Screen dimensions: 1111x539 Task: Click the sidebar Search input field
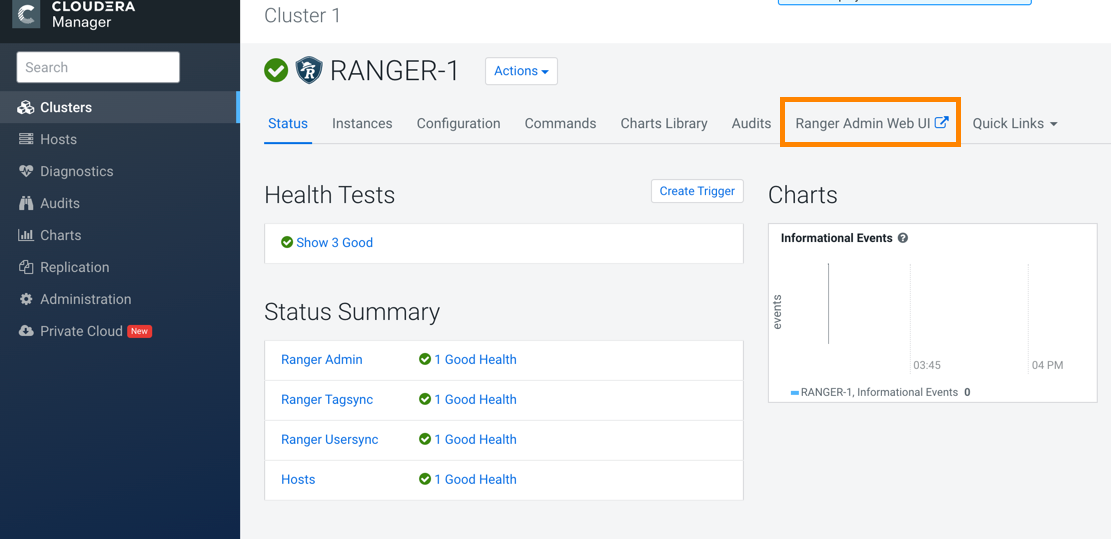(98, 67)
